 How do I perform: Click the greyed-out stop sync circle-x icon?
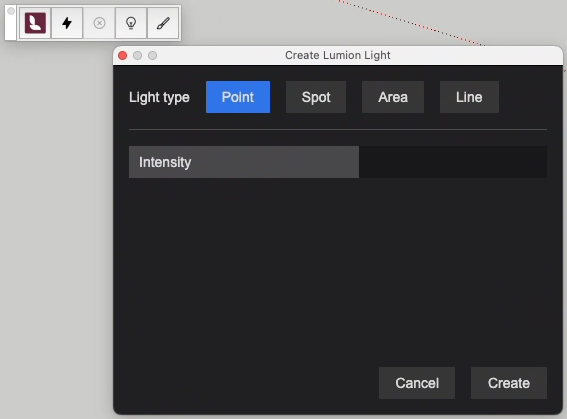click(99, 23)
